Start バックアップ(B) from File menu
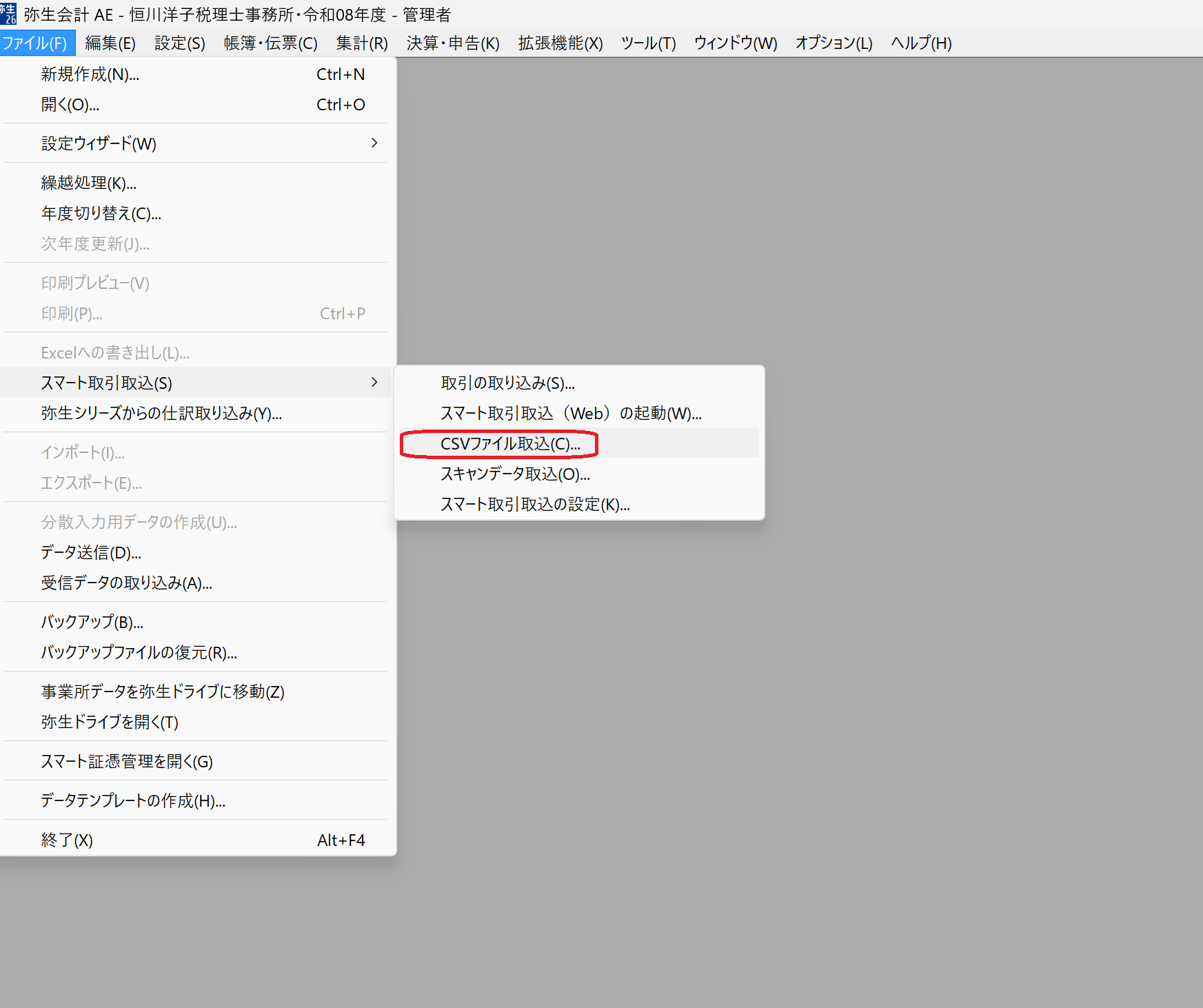 (92, 622)
